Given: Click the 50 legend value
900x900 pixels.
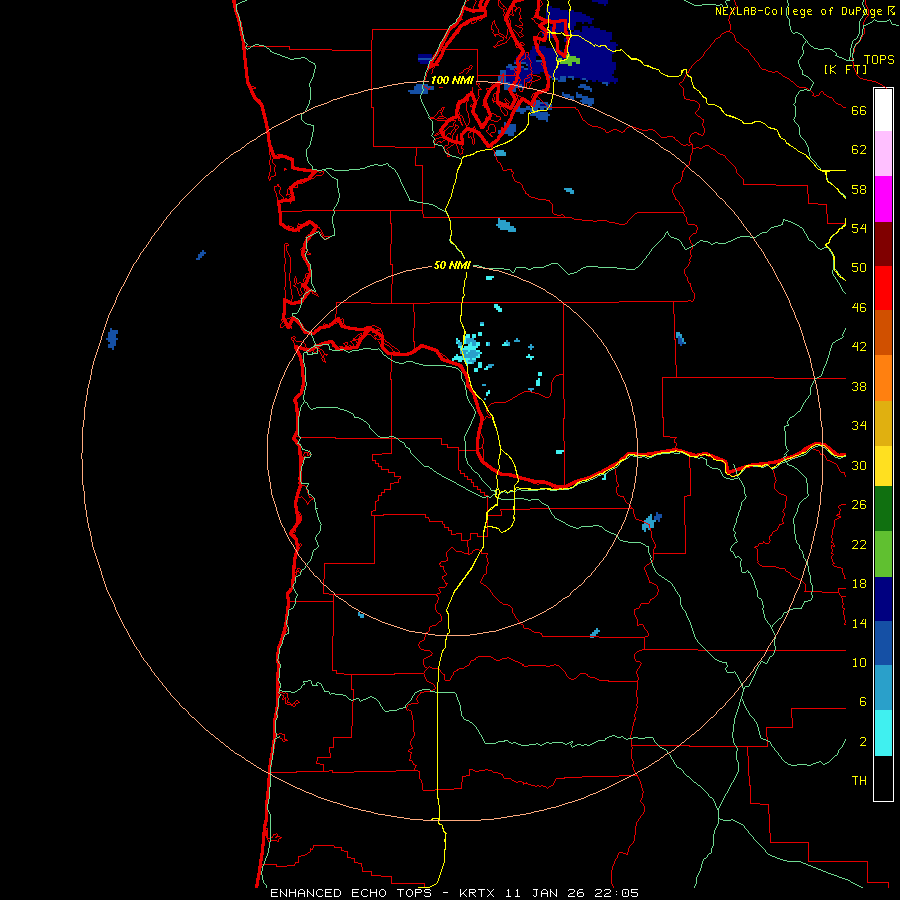Looking at the screenshot, I should (859, 268).
